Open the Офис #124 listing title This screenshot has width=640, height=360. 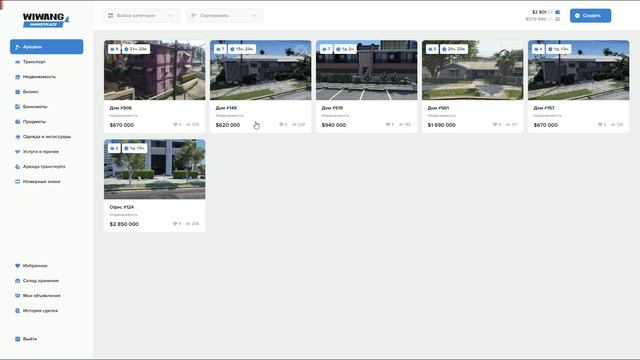click(122, 207)
